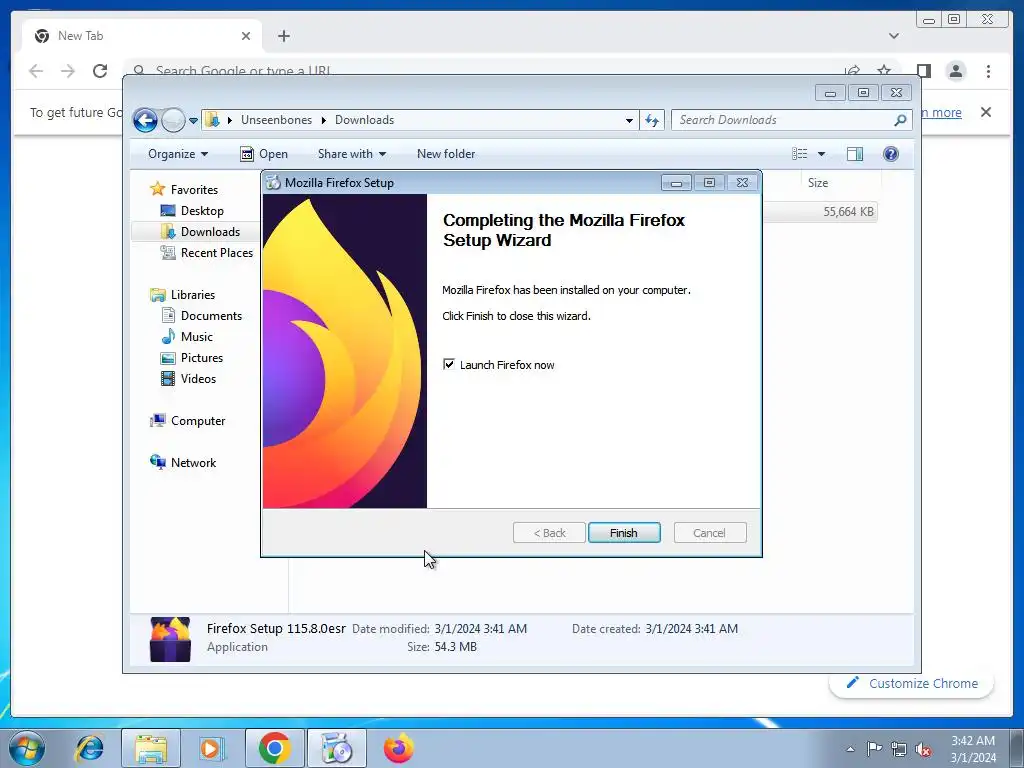Click the Learn more link in Chrome
The width and height of the screenshot is (1024, 768).
941,112
